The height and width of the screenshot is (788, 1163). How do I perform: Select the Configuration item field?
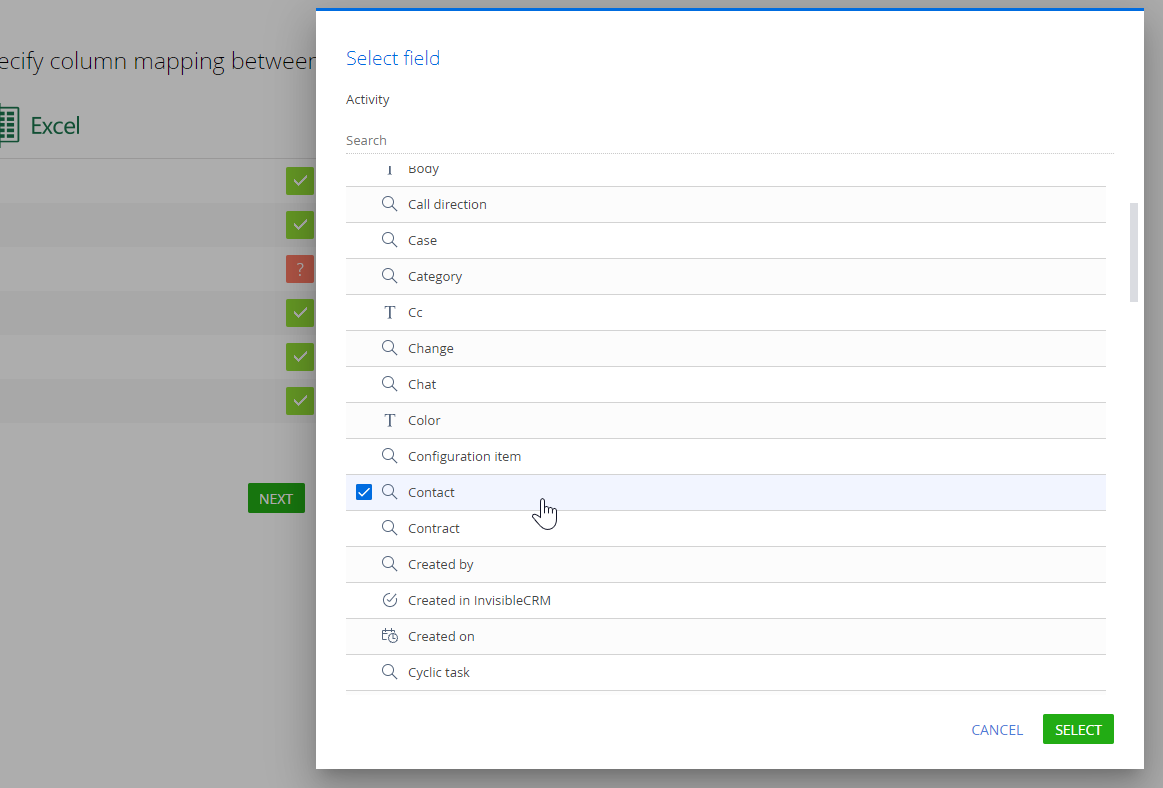pos(725,456)
